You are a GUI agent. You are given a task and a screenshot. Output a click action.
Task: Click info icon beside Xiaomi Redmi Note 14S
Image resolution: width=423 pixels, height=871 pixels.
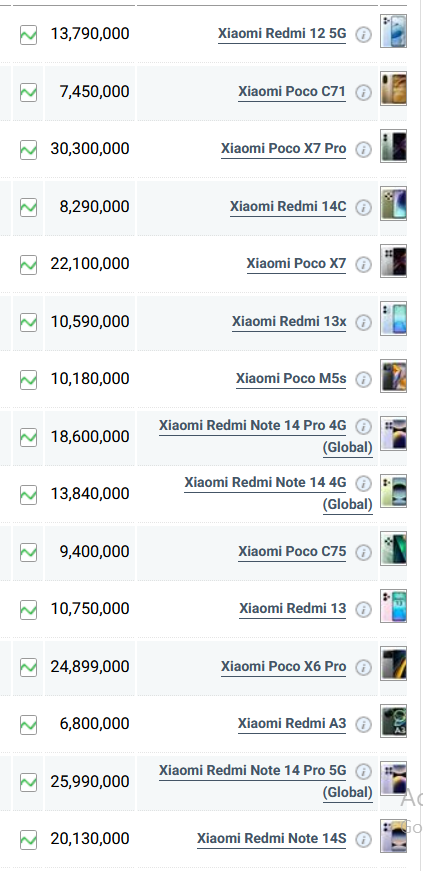[x=364, y=839]
